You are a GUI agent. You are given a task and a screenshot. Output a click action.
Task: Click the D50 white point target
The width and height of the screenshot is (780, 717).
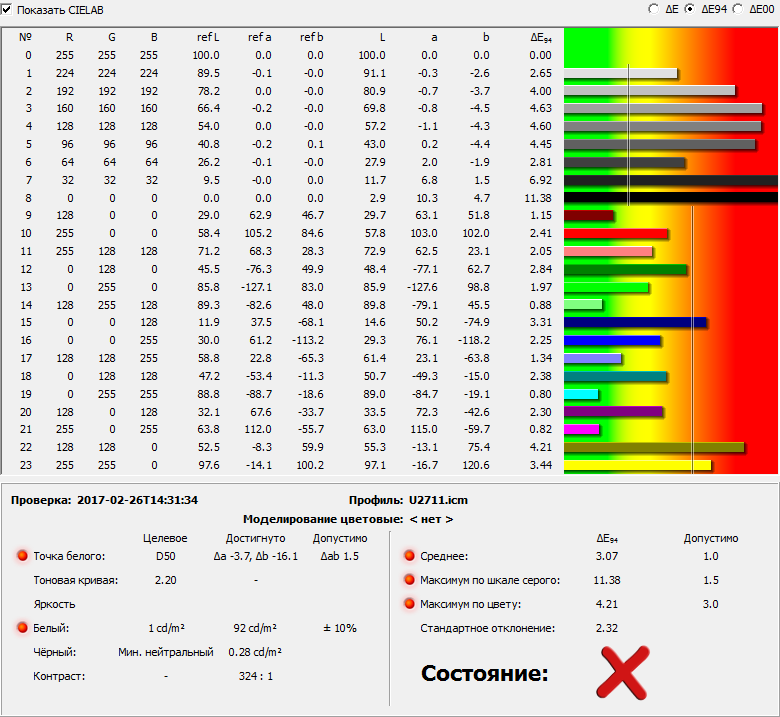(166, 556)
